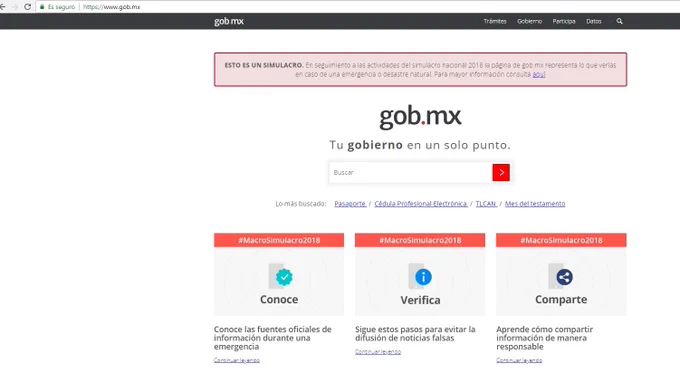
Task: Click the 'Conoce' card title
Action: [279, 300]
